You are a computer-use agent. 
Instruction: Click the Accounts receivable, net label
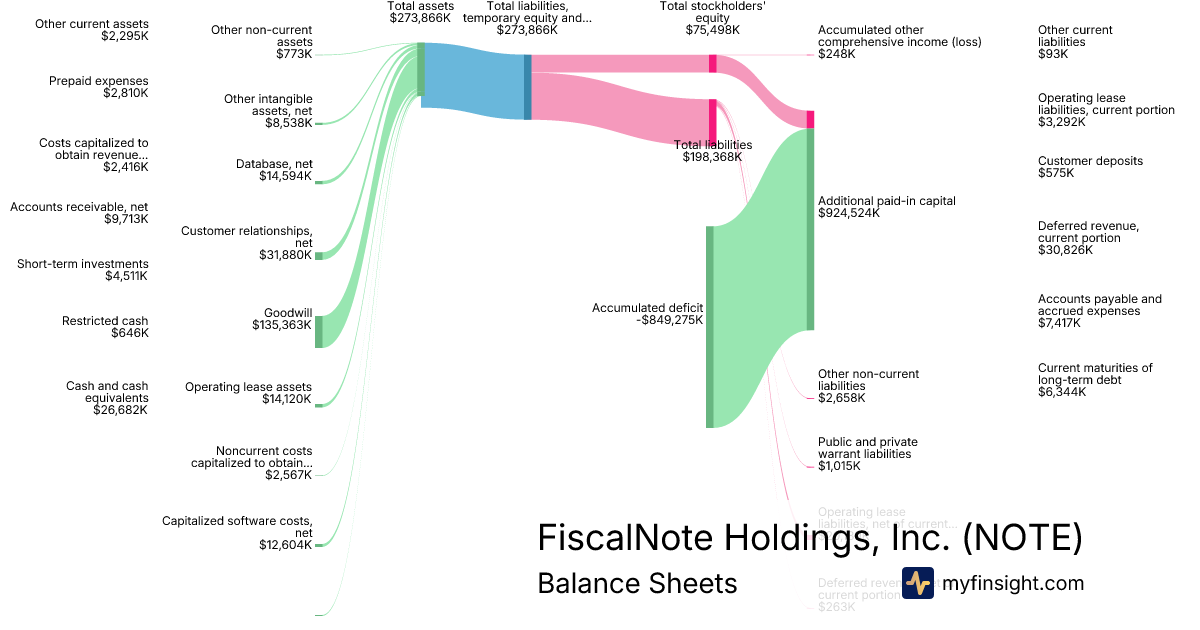(79, 213)
